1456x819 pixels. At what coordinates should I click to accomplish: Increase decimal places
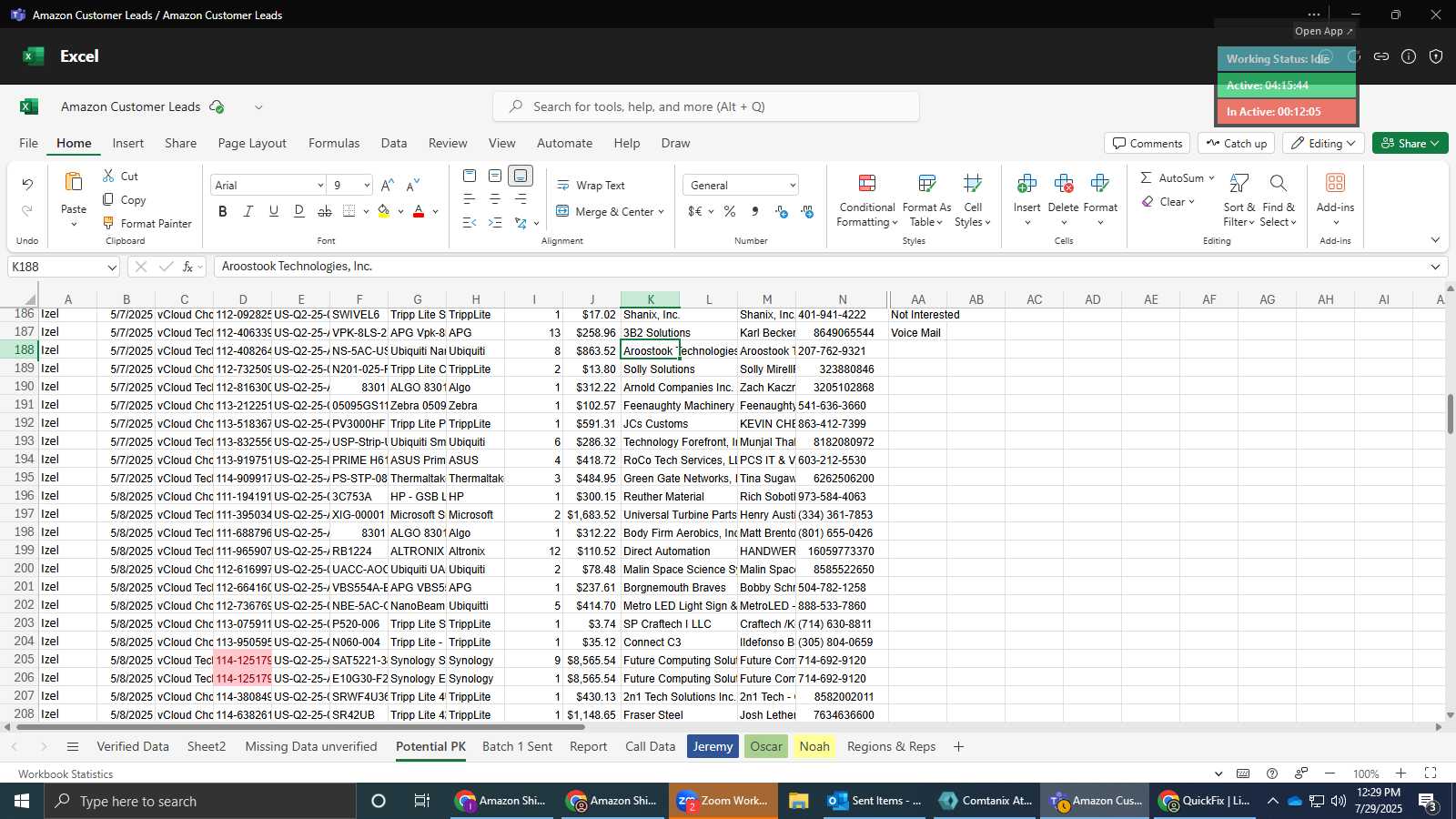[x=782, y=211]
